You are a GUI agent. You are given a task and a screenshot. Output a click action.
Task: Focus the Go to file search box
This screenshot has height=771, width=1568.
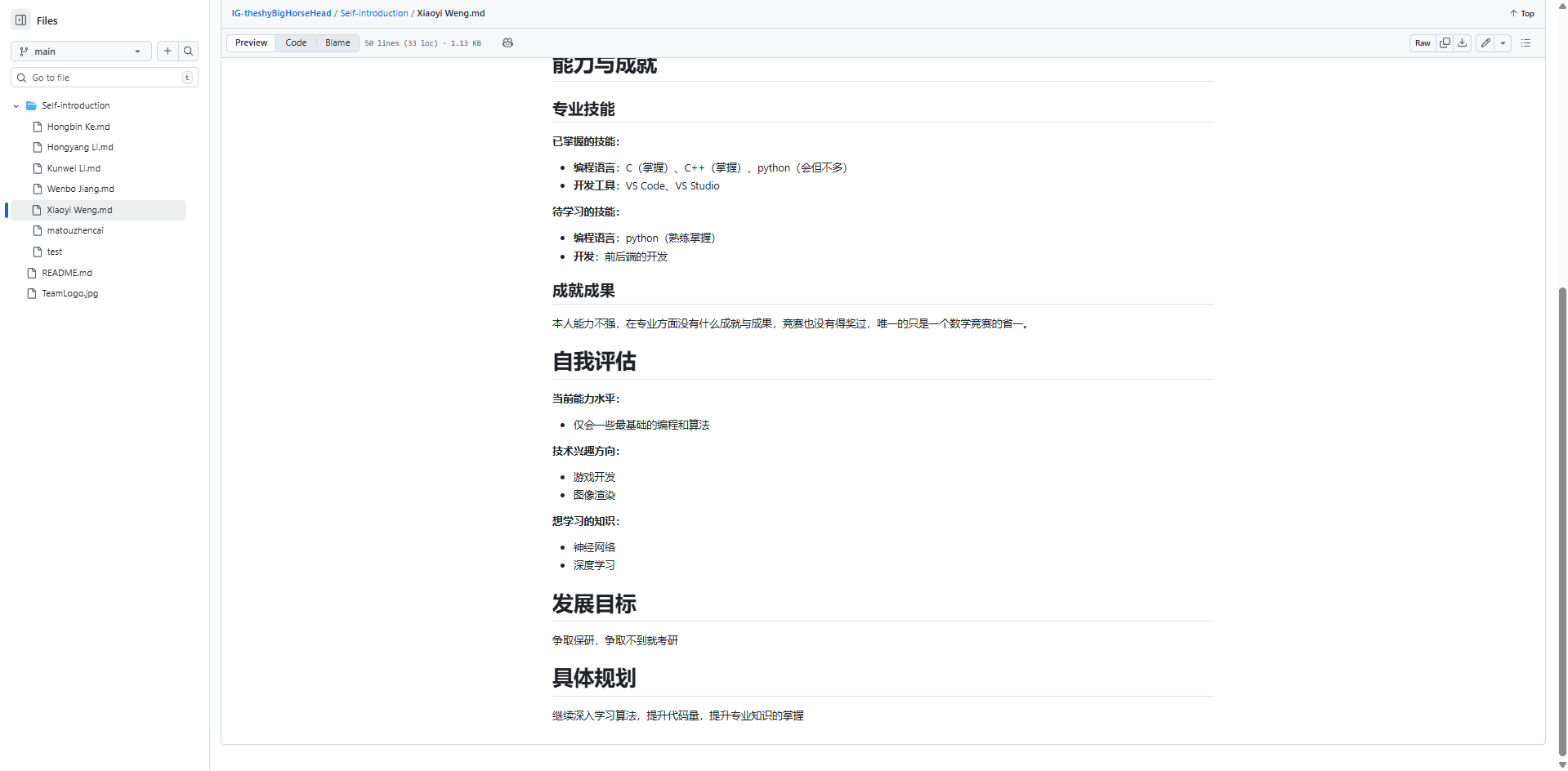tap(98, 77)
